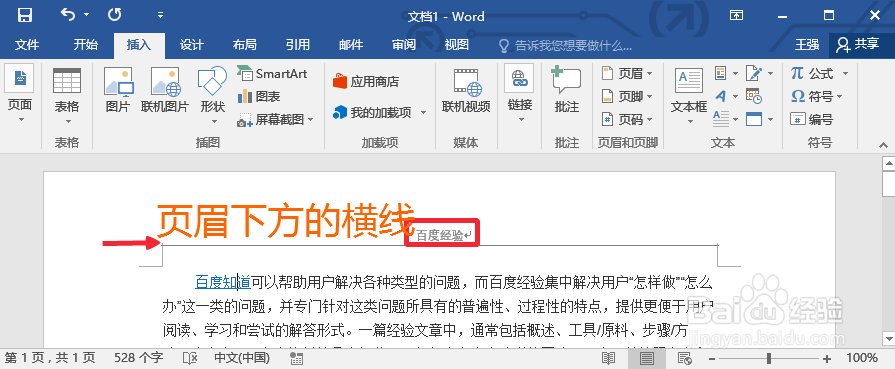Switch to Web Layout view
This screenshot has height=369, width=895.
[x=684, y=358]
